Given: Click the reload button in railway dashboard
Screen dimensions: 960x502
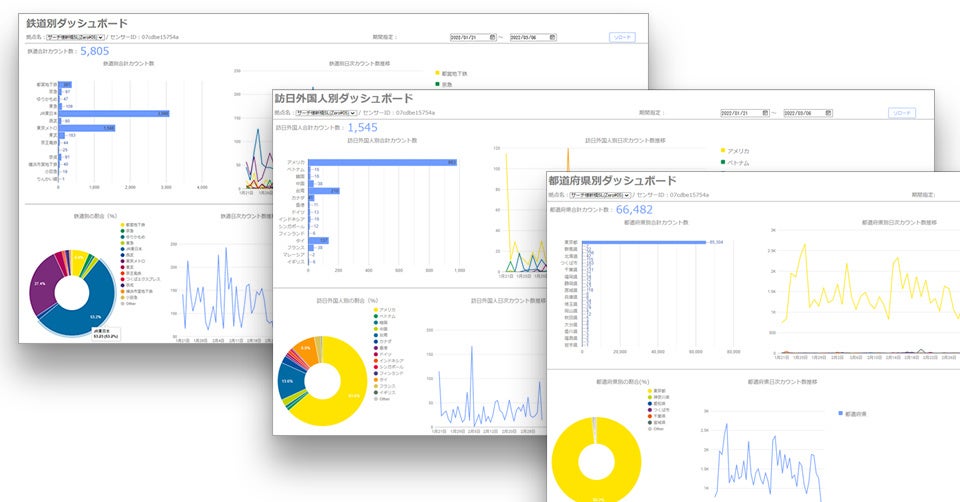Looking at the screenshot, I should coord(622,37).
